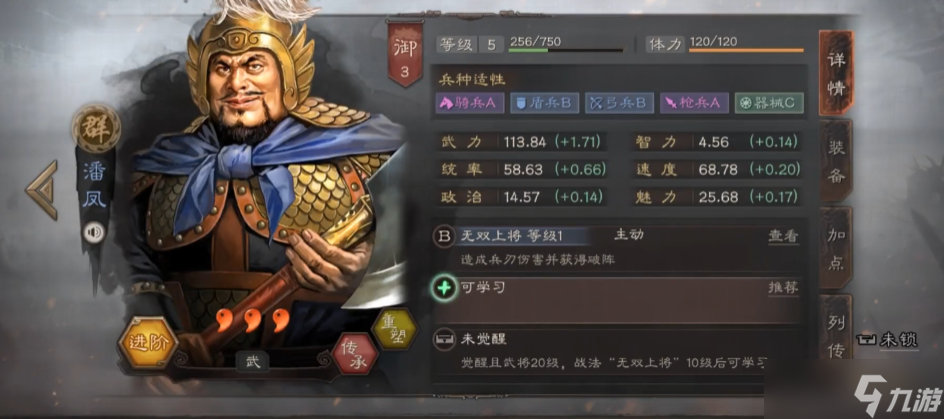Tap the unawakened skill chest icon
Image resolution: width=944 pixels, height=419 pixels.
pyautogui.click(x=444, y=340)
